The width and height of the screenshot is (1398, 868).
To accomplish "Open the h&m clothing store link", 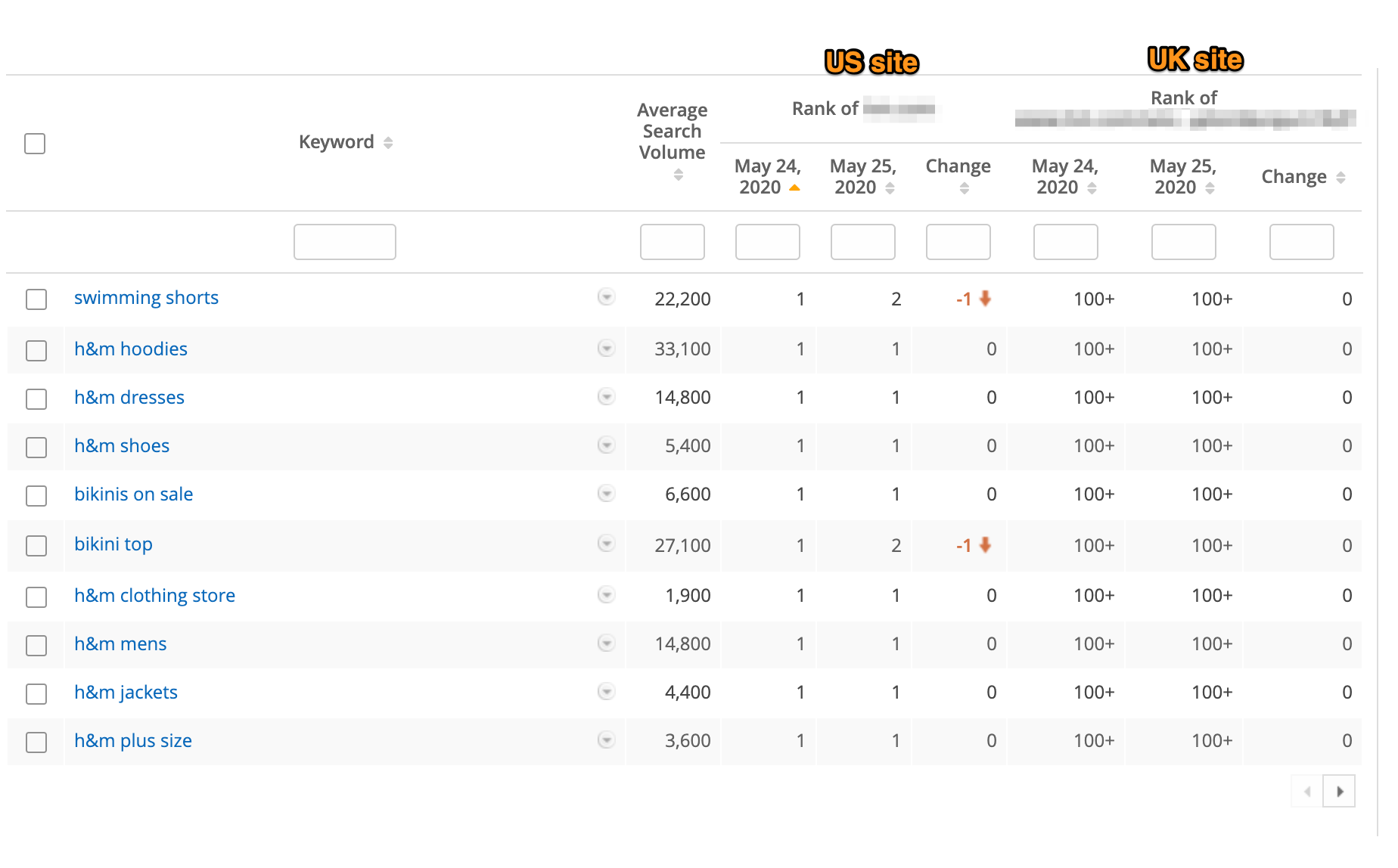I will tap(154, 596).
